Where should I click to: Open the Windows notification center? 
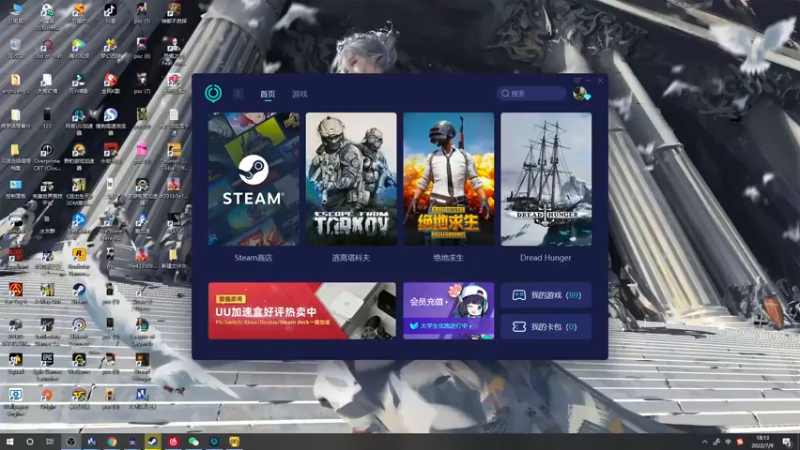coord(787,441)
